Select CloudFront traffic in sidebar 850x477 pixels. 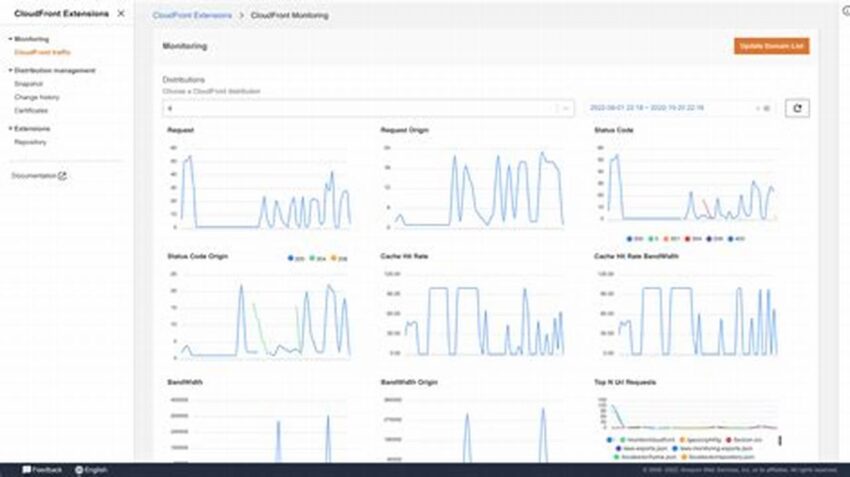click(x=42, y=53)
